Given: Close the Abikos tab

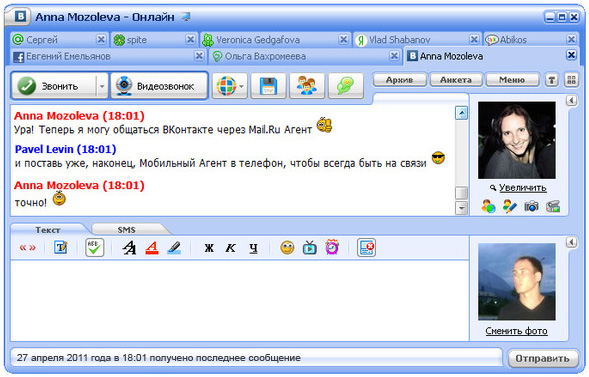Looking at the screenshot, I should tap(571, 39).
